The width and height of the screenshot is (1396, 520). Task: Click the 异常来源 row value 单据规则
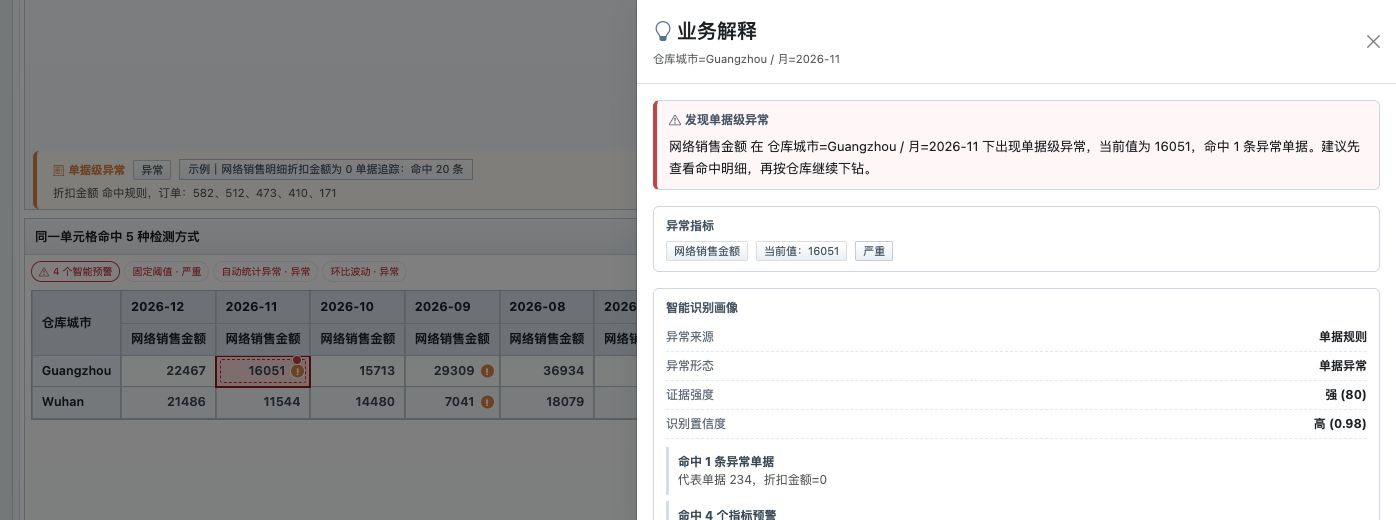pyautogui.click(x=1342, y=337)
